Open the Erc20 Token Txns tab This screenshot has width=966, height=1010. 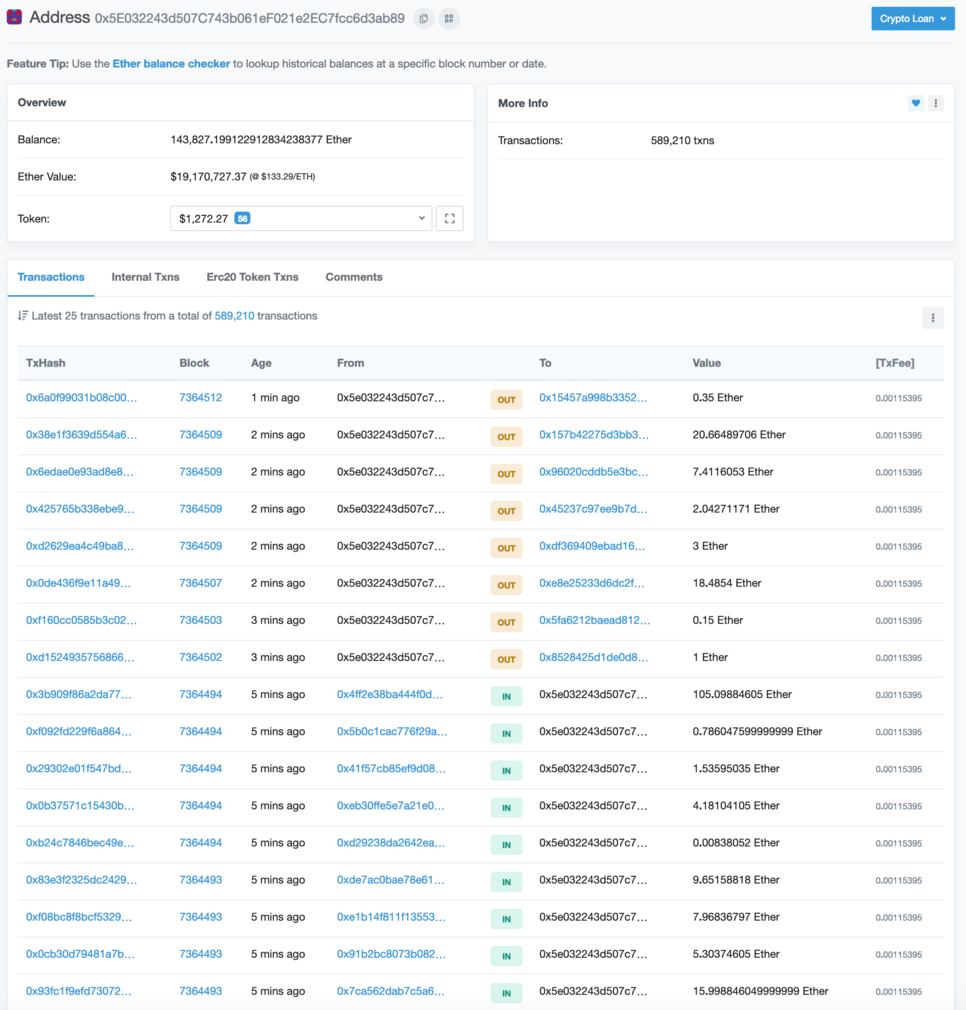coord(252,277)
